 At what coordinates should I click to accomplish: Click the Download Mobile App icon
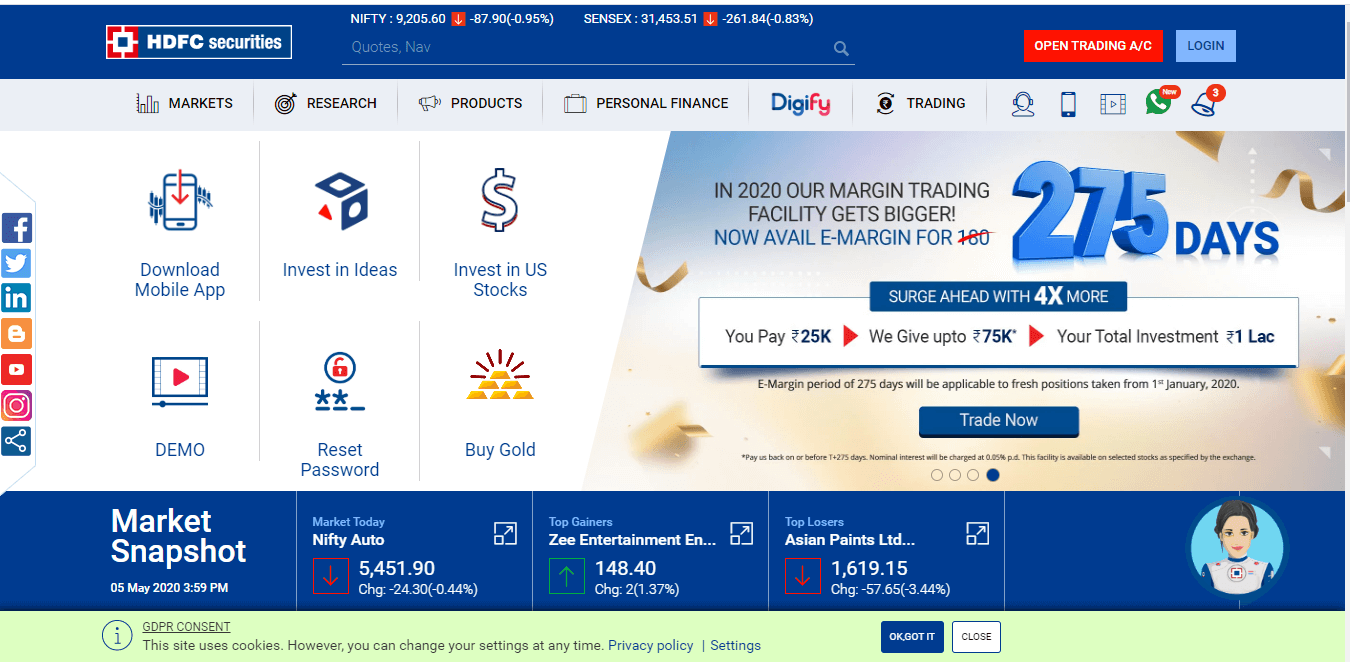[180, 201]
